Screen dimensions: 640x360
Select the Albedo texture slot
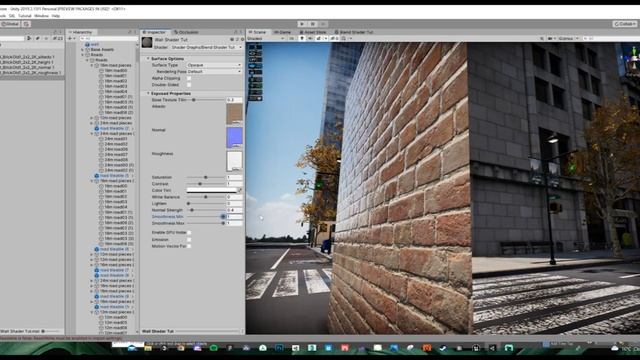(x=234, y=114)
